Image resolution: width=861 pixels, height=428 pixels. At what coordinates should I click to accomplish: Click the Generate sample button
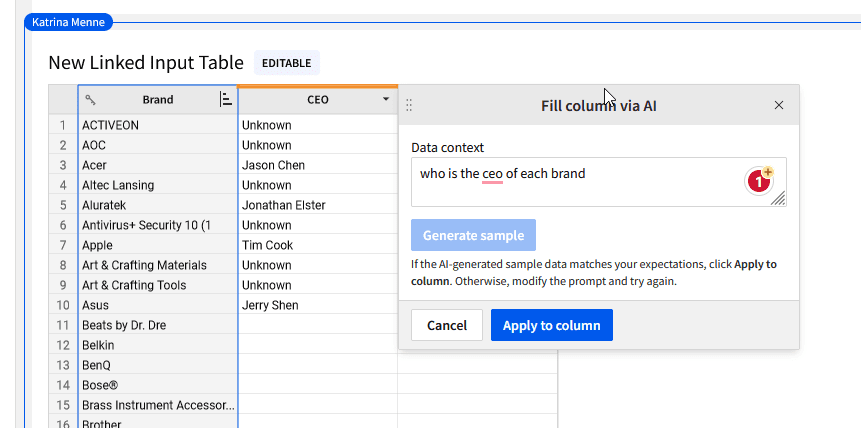(x=473, y=235)
